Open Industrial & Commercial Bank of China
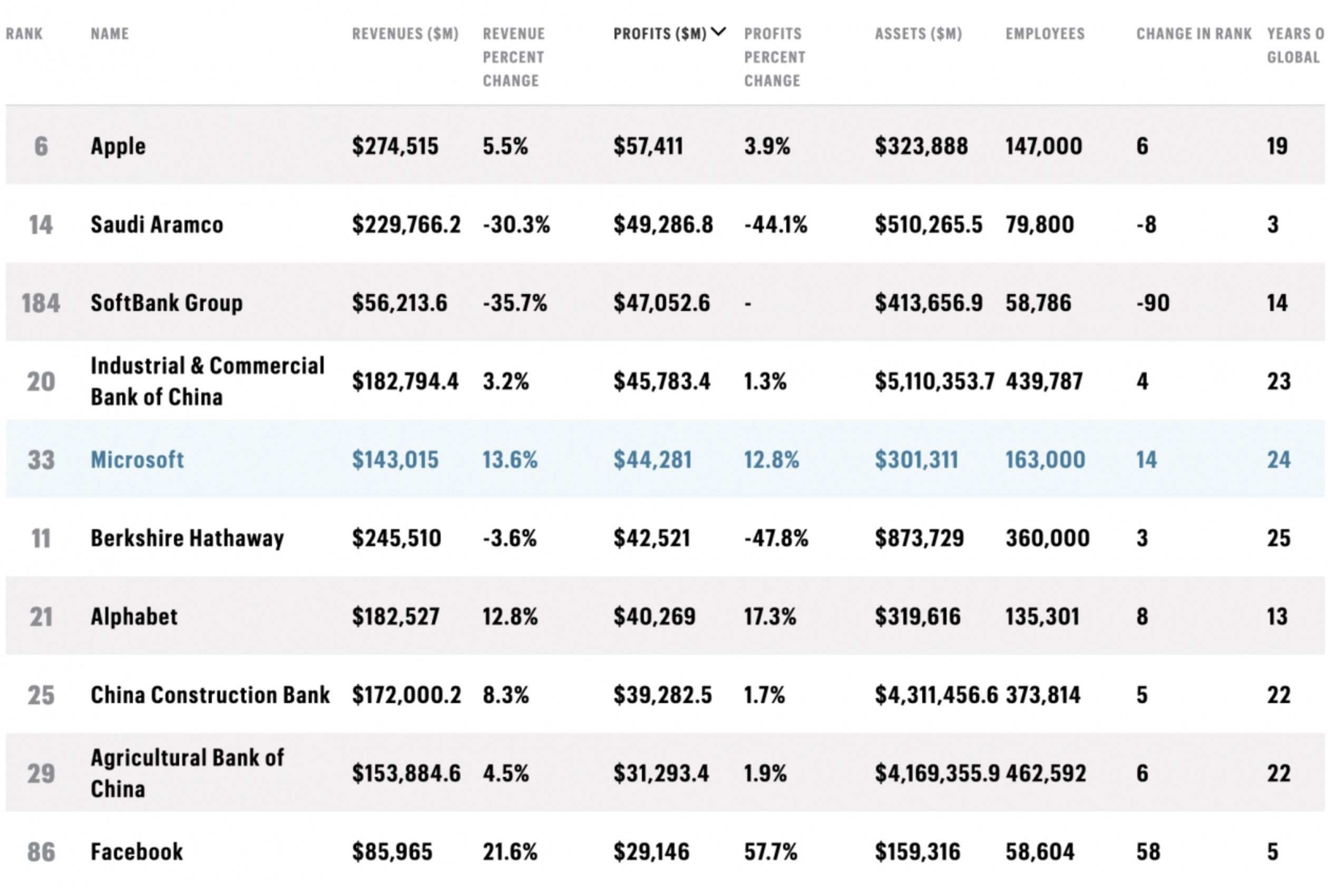 [207, 381]
